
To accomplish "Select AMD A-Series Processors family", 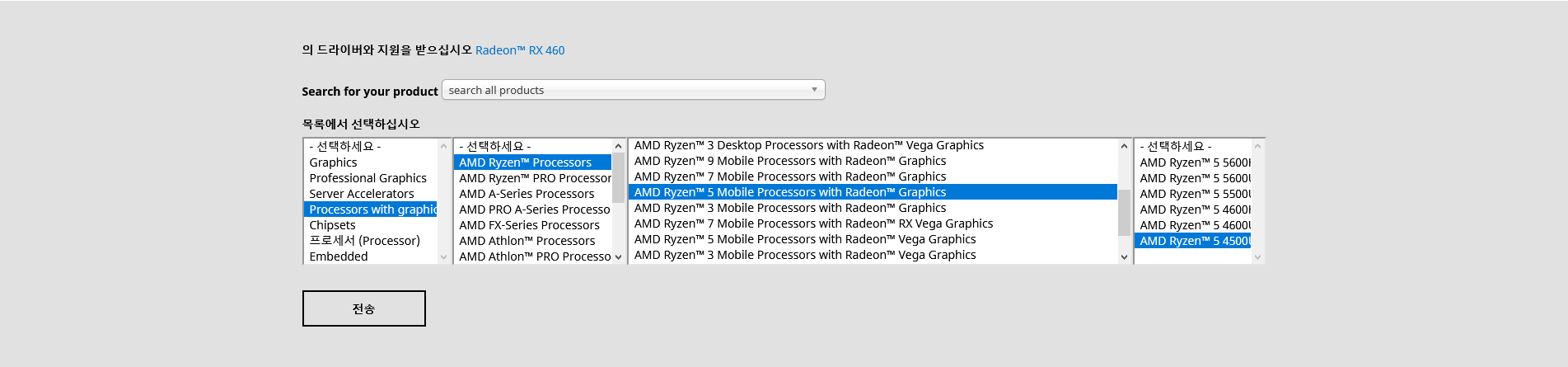I will tap(532, 194).
